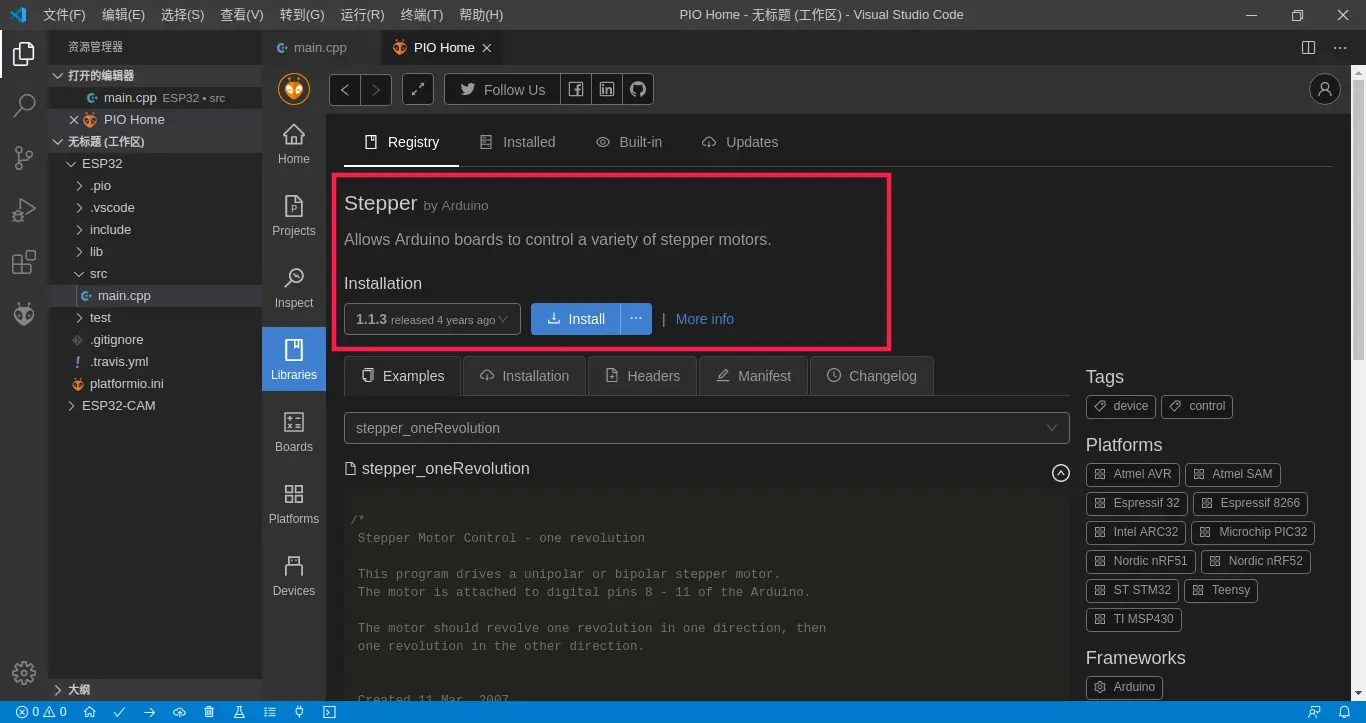Open the Manifest tab
This screenshot has height=723, width=1366.
(754, 376)
